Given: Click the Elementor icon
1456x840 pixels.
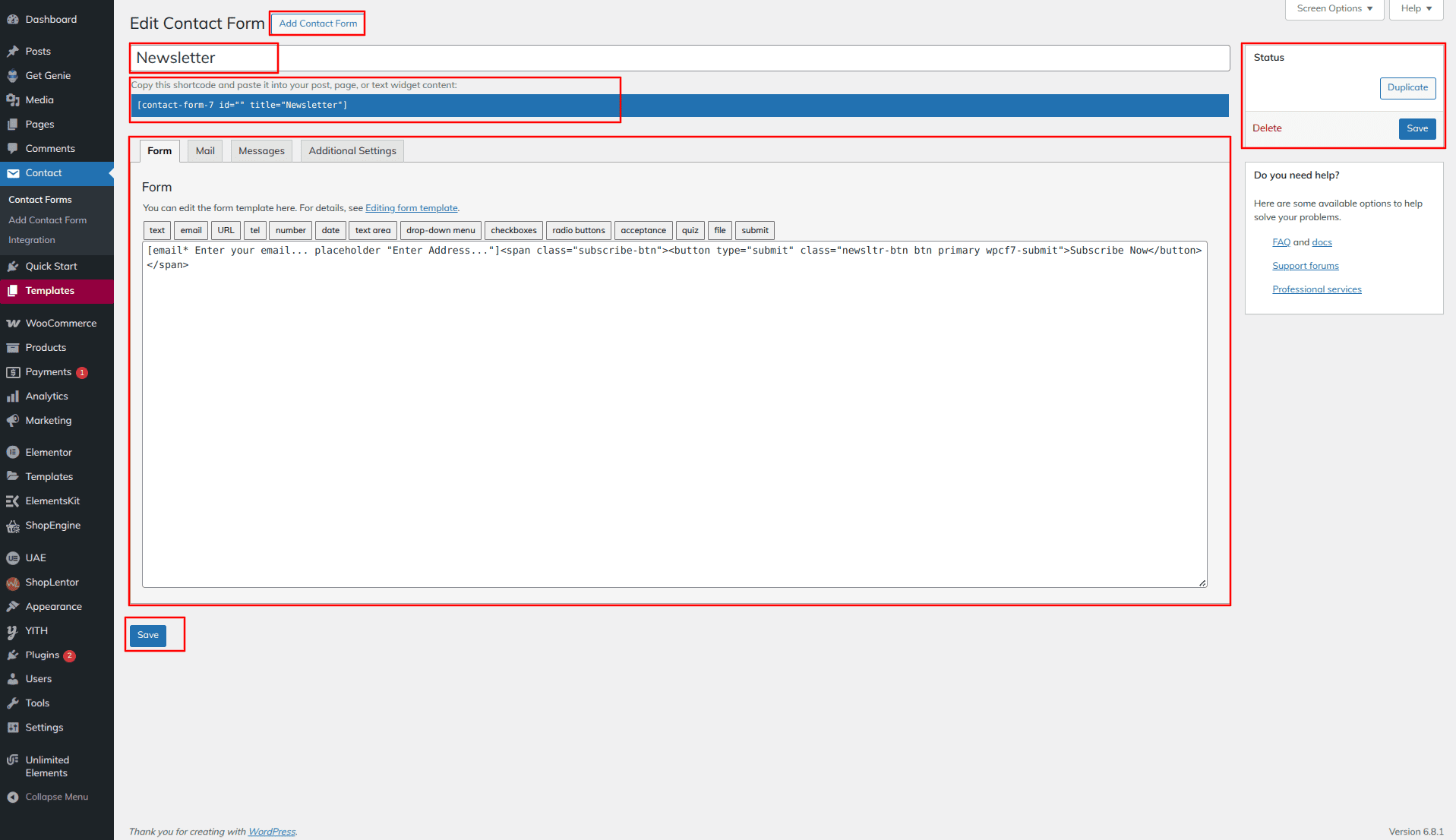Looking at the screenshot, I should pyautogui.click(x=13, y=453).
